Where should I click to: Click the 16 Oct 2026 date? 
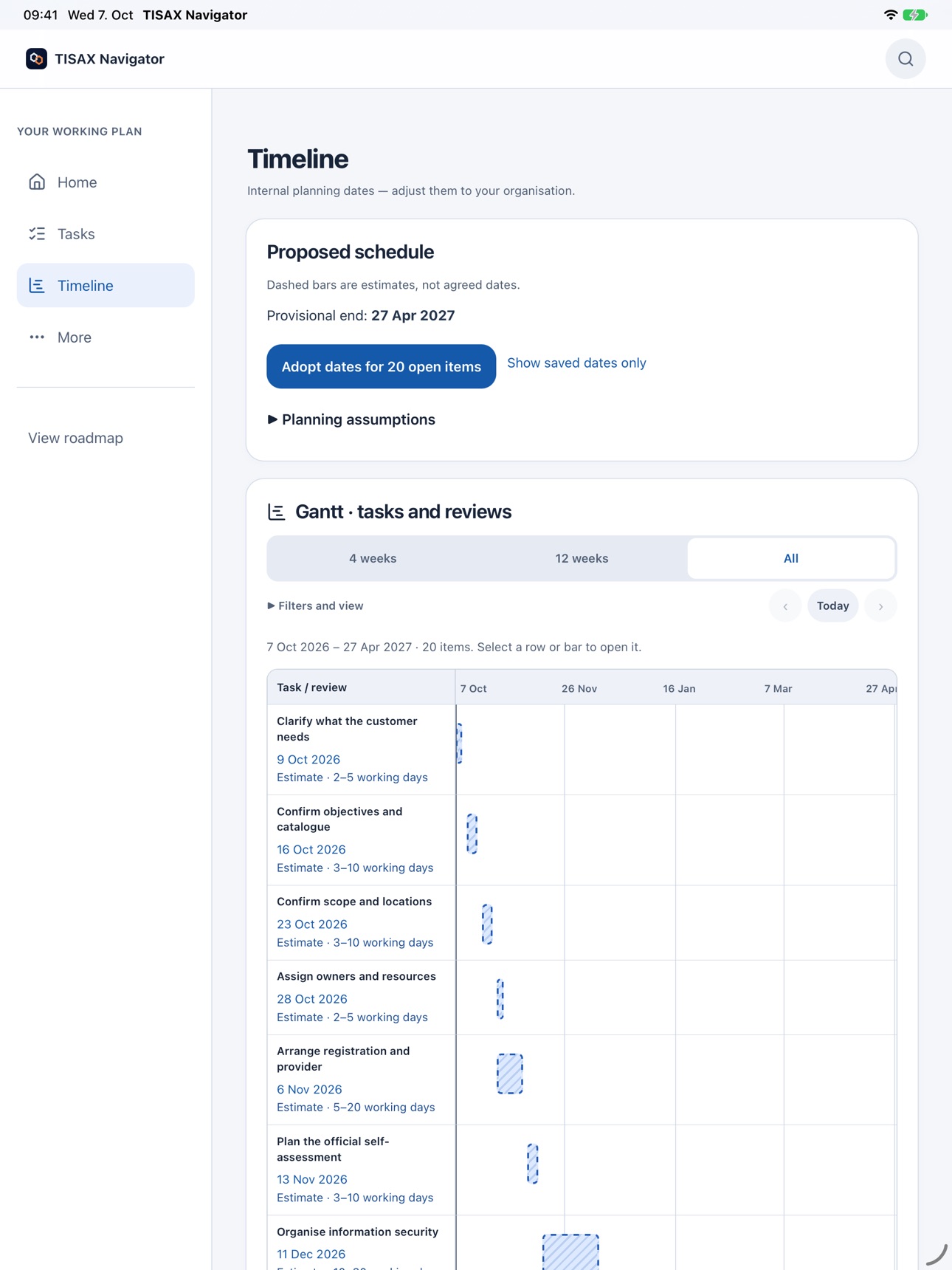311,850
